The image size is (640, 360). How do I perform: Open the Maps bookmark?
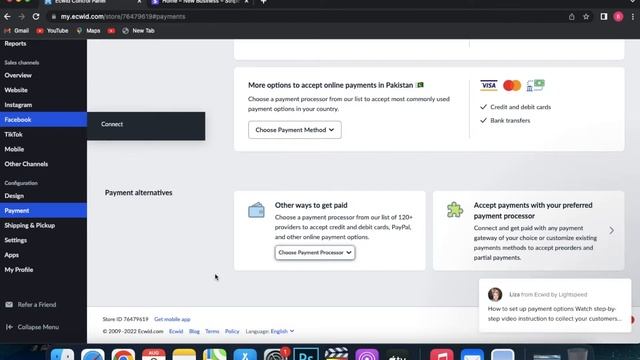pos(88,31)
